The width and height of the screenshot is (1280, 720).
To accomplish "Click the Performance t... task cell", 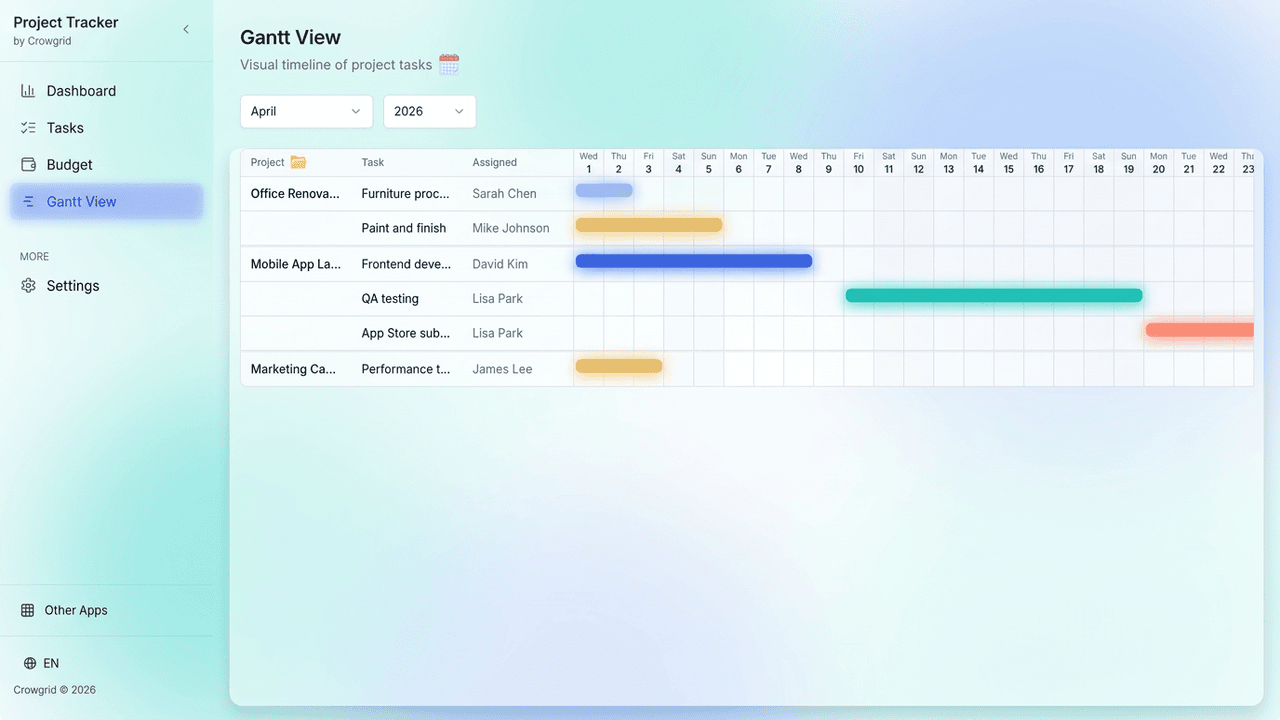I will pyautogui.click(x=406, y=369).
